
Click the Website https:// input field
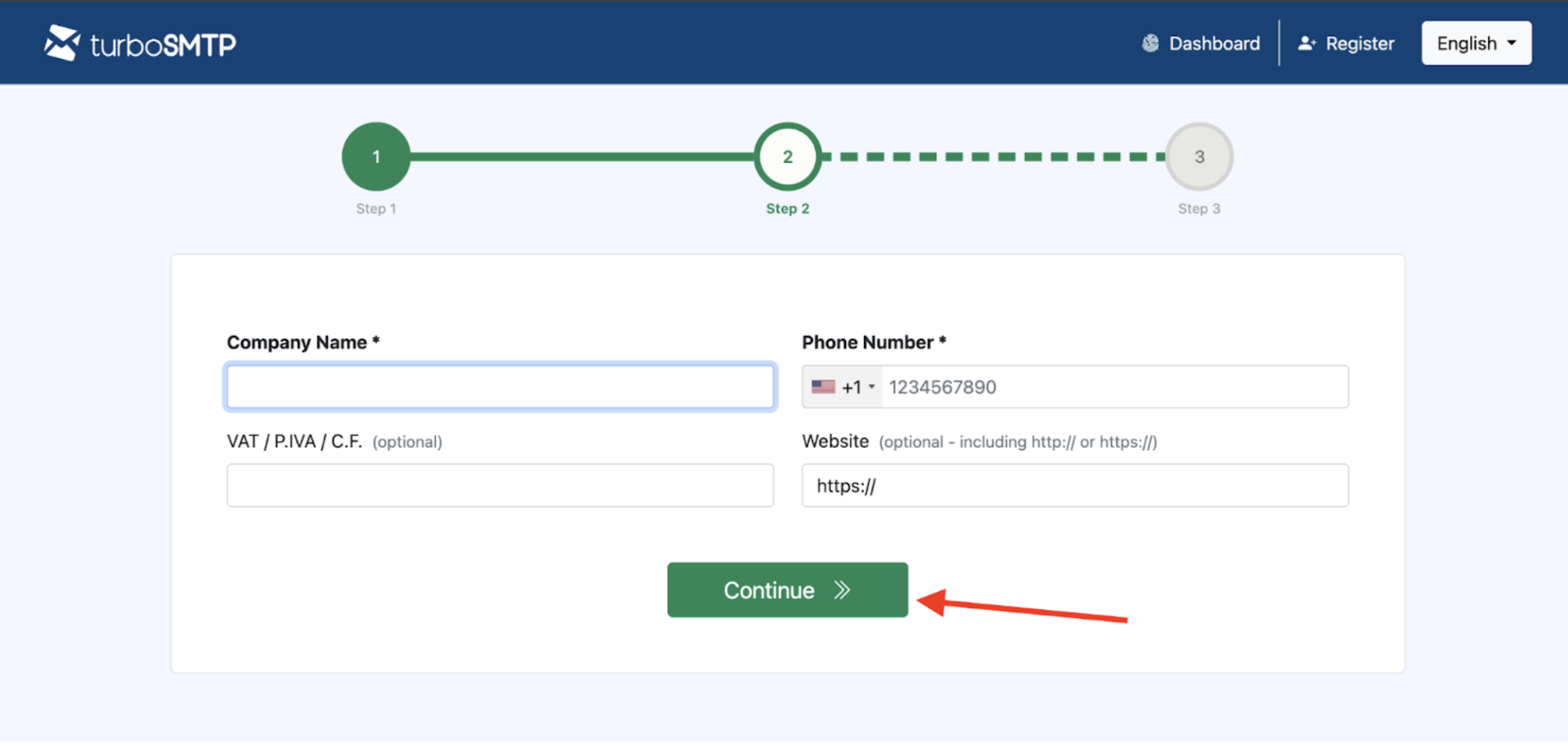point(1074,485)
